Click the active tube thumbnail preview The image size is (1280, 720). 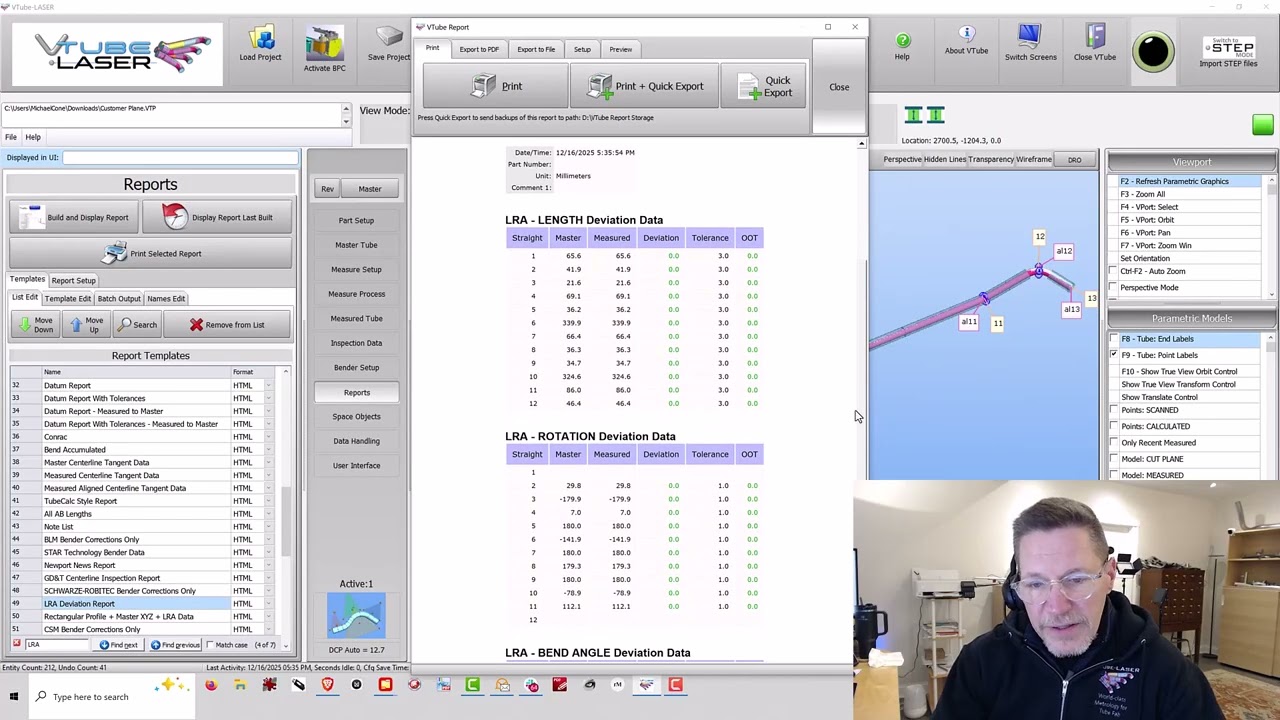coord(356,615)
